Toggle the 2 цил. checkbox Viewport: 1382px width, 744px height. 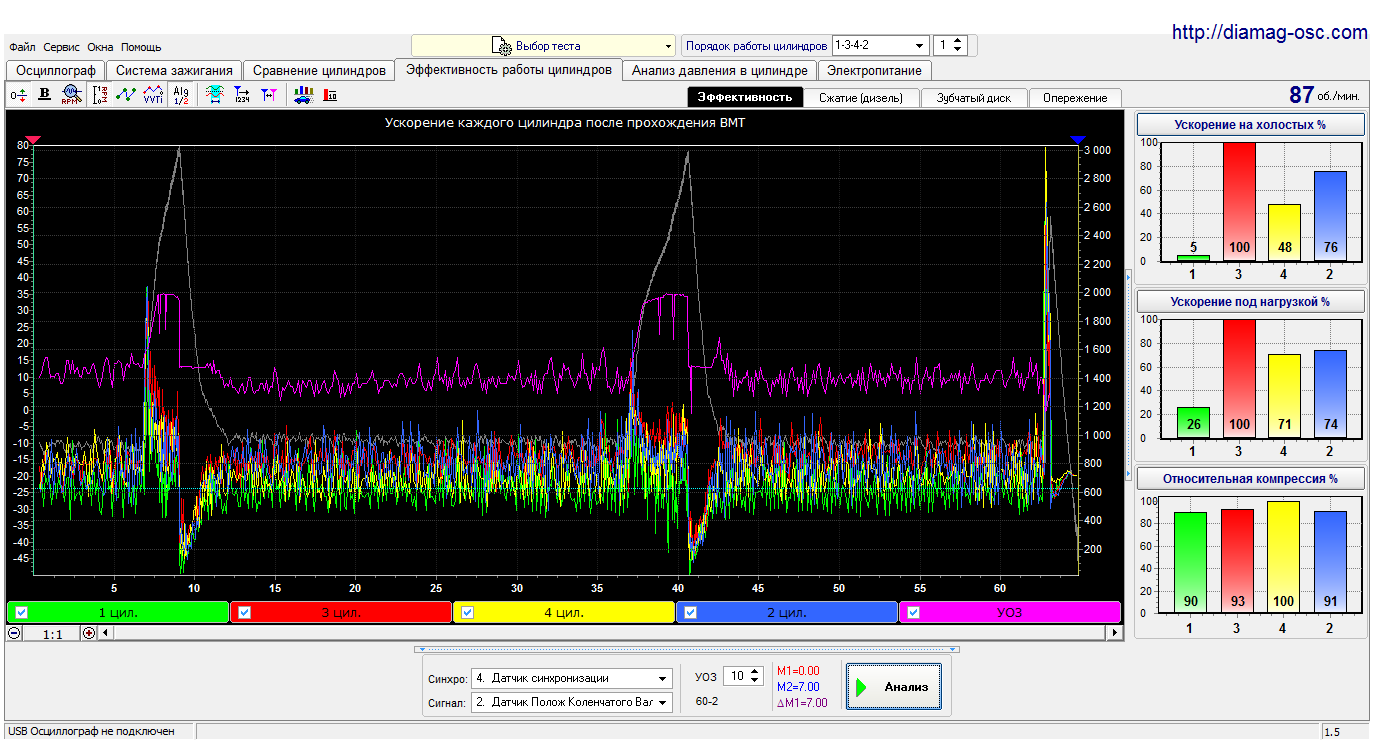click(691, 612)
